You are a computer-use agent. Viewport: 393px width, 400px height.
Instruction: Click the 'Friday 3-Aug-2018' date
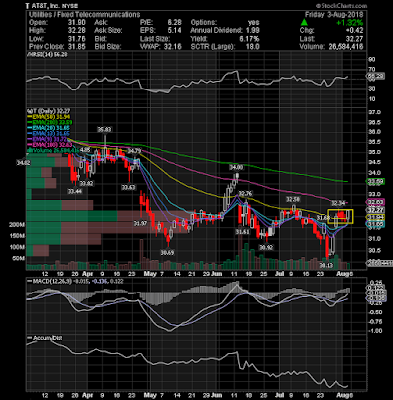pos(334,15)
